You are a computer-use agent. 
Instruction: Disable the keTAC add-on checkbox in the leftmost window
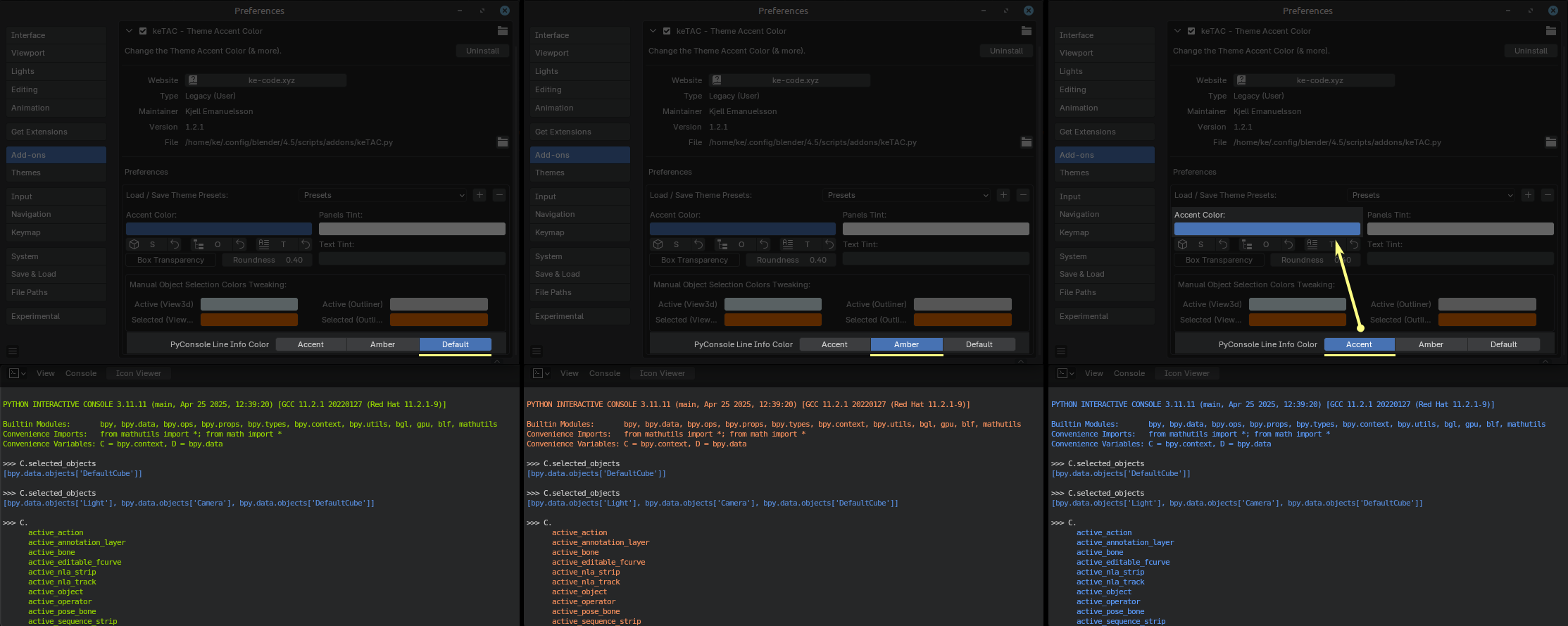[x=143, y=31]
